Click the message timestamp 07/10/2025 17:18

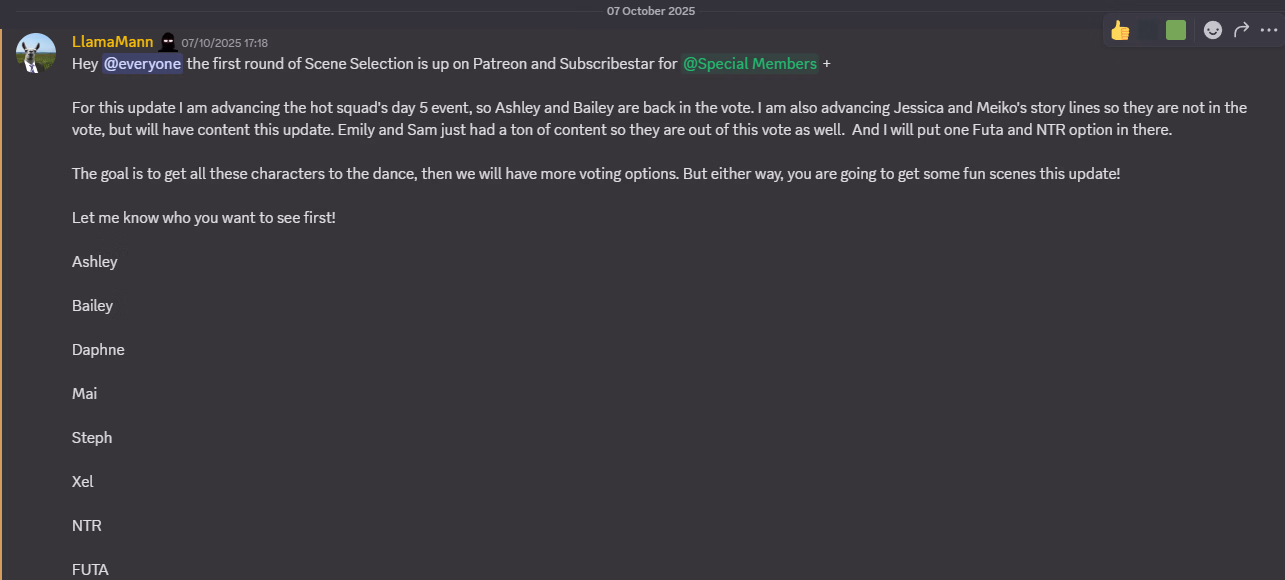[x=225, y=43]
